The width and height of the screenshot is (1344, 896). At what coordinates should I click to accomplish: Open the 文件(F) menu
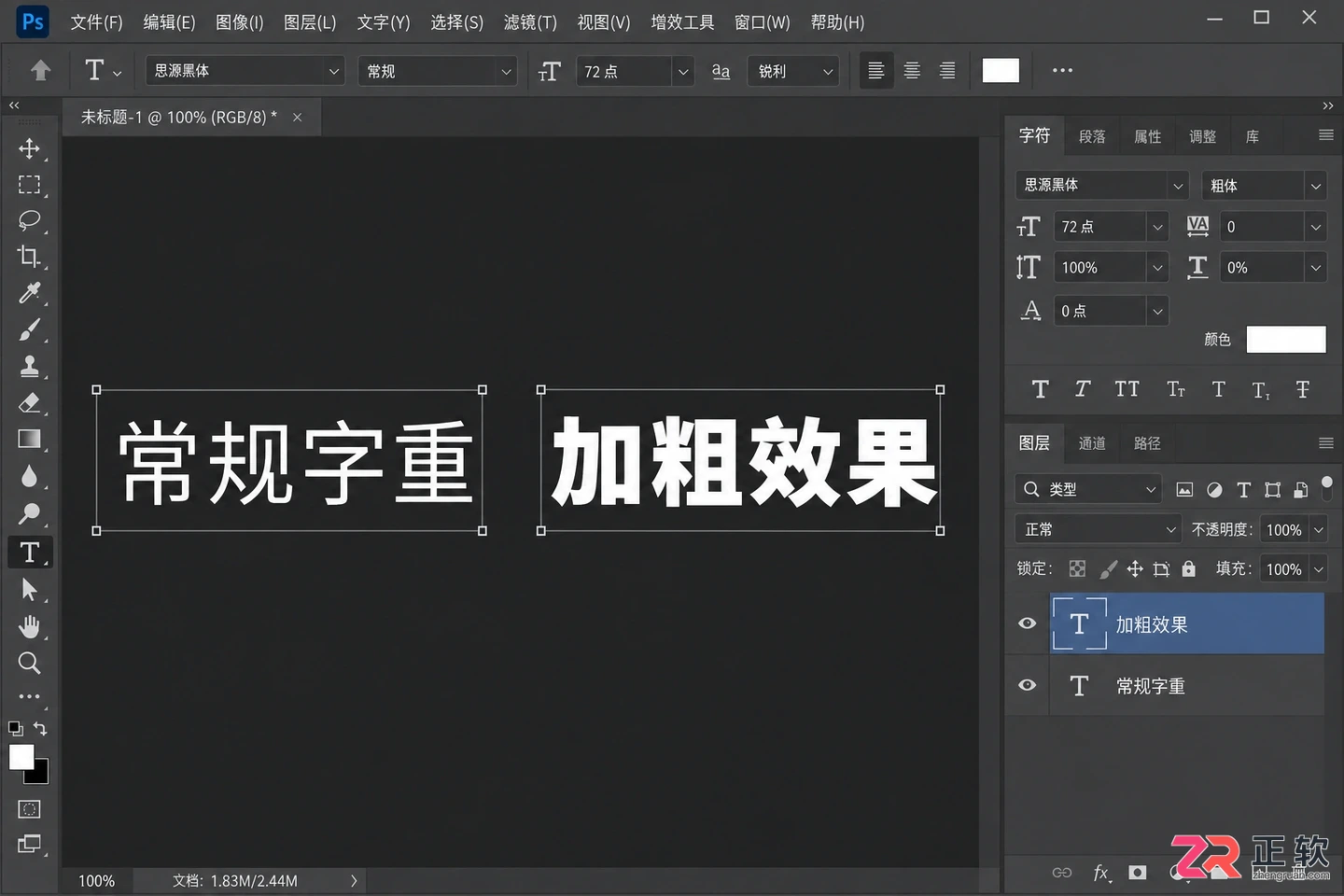(x=96, y=22)
